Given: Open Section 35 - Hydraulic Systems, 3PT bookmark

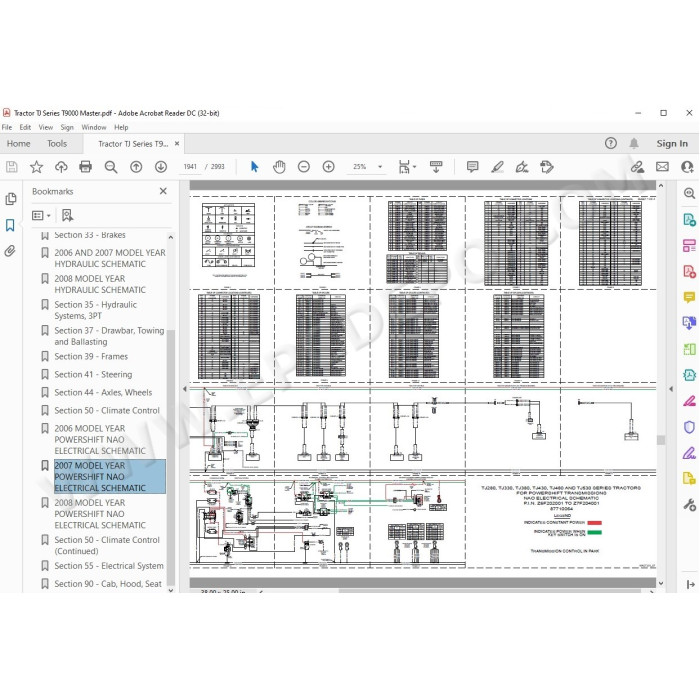Looking at the screenshot, I should [x=96, y=310].
